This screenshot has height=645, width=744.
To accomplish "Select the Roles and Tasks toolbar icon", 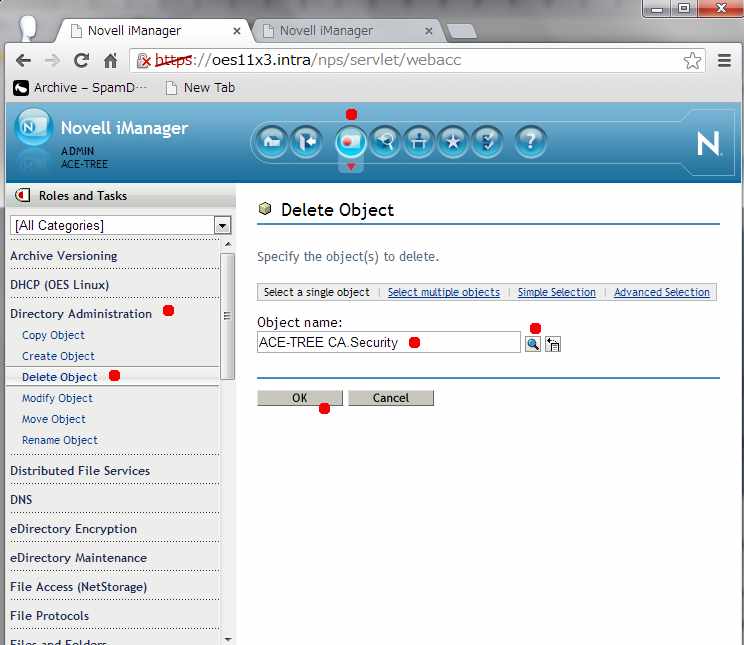I will pyautogui.click(x=351, y=141).
